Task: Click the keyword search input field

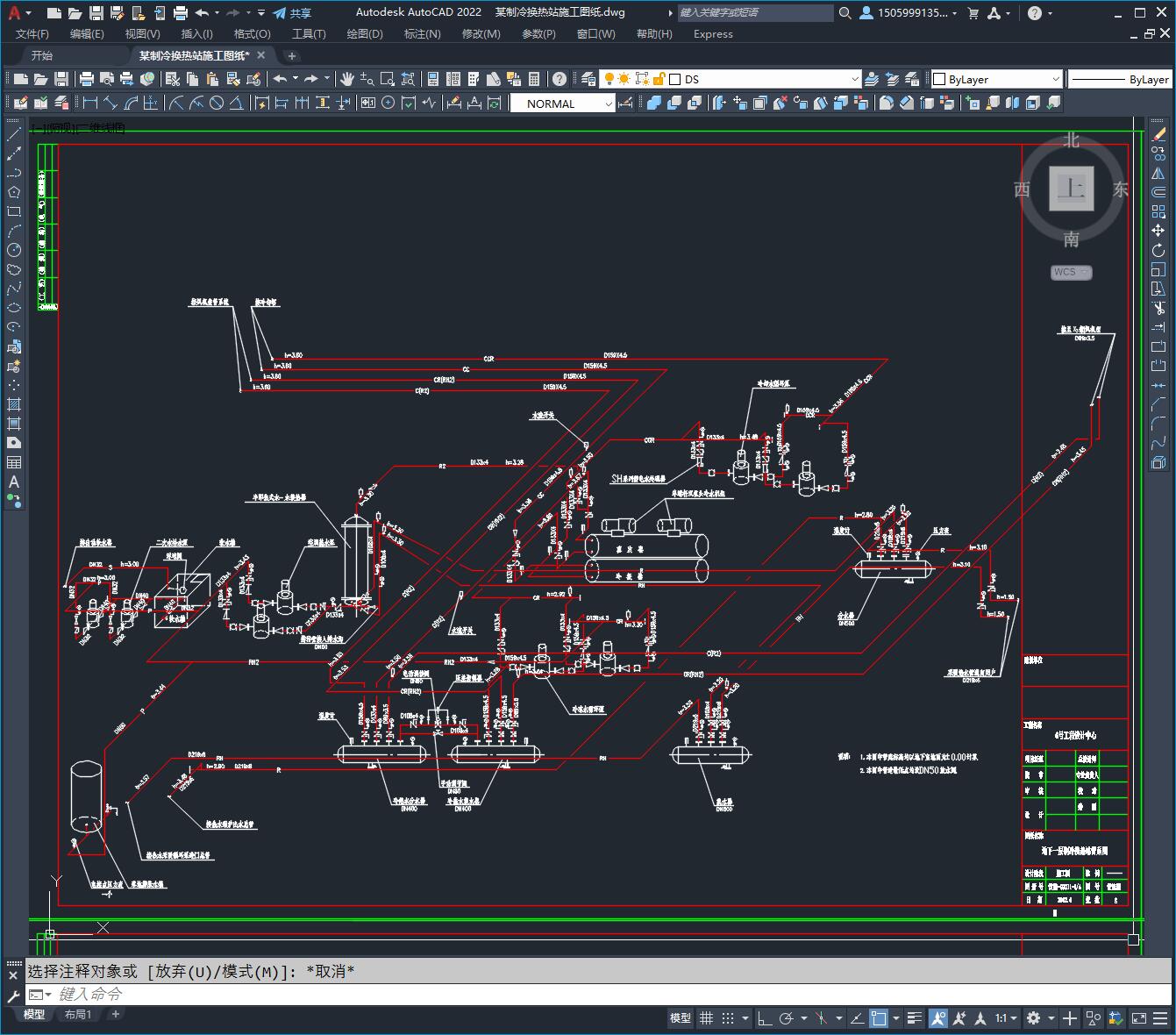Action: tap(756, 13)
